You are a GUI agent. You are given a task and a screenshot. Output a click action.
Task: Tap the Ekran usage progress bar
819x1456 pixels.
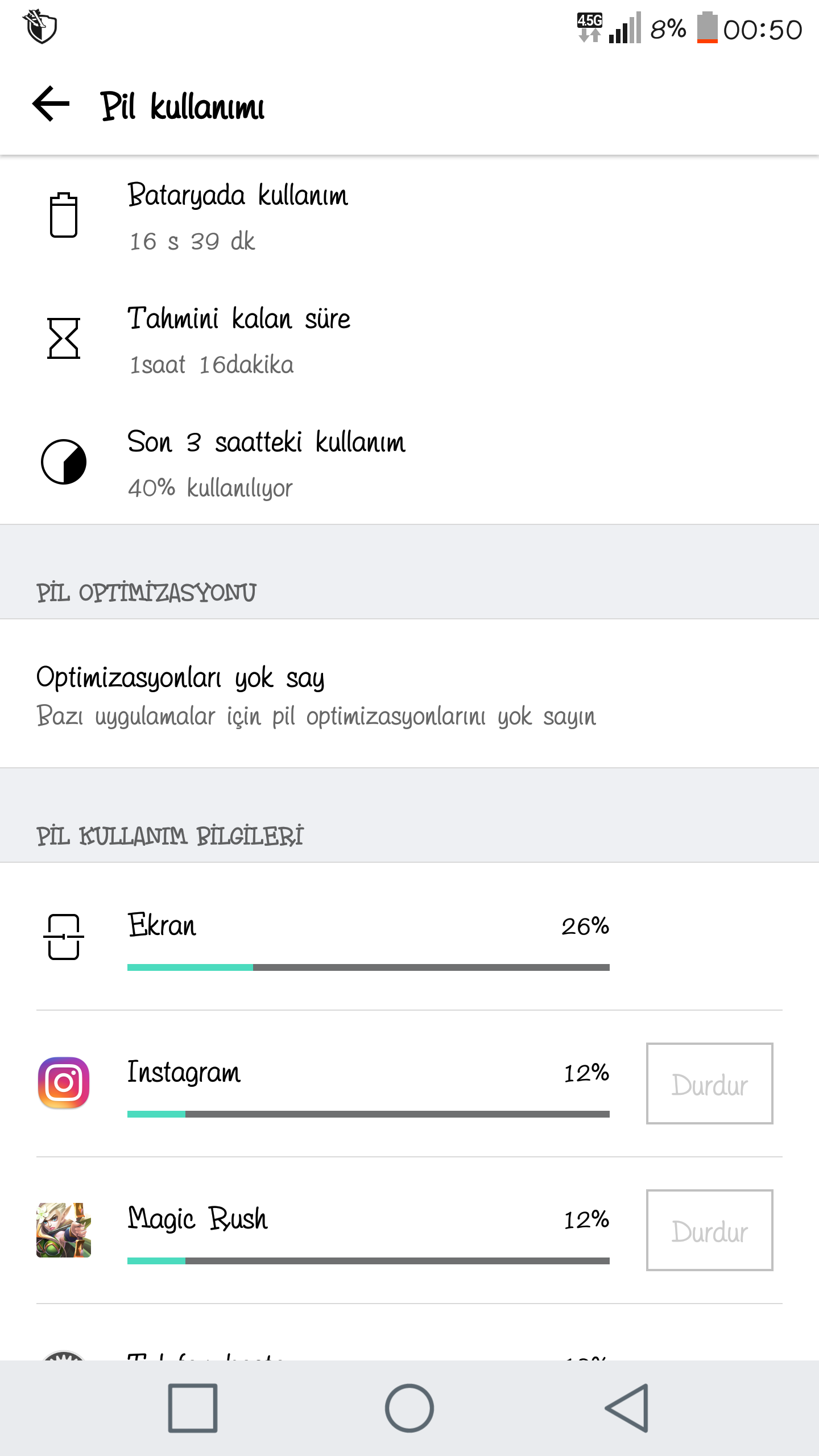pos(368,967)
